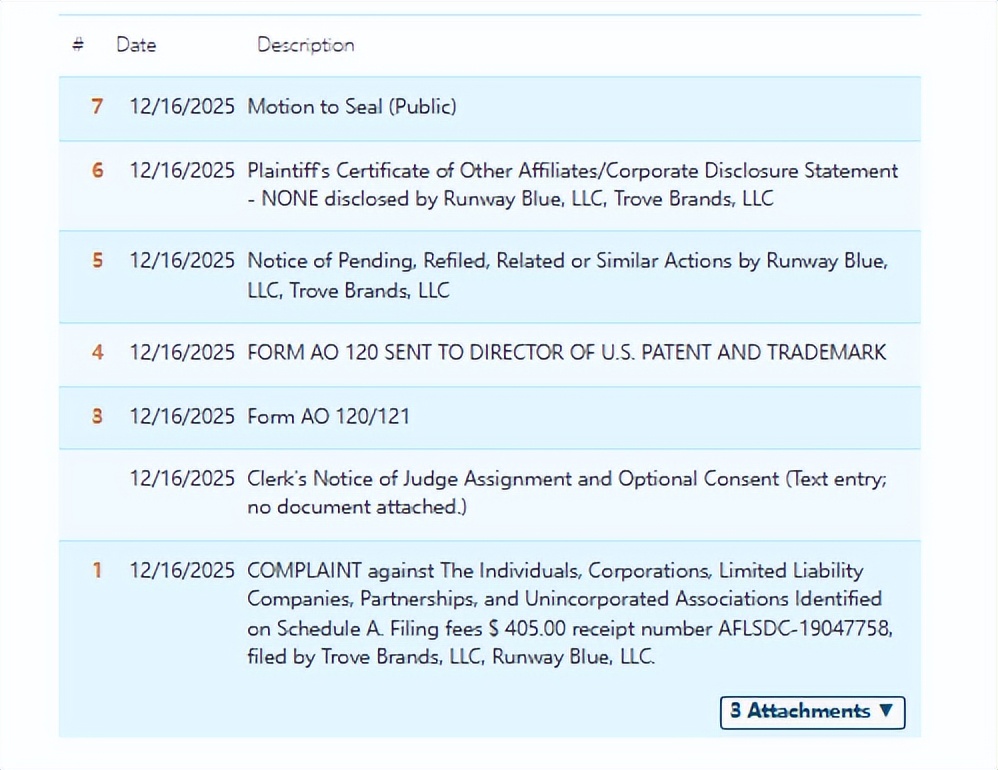Expand the 3 Attachments dropdown

pyautogui.click(x=812, y=712)
